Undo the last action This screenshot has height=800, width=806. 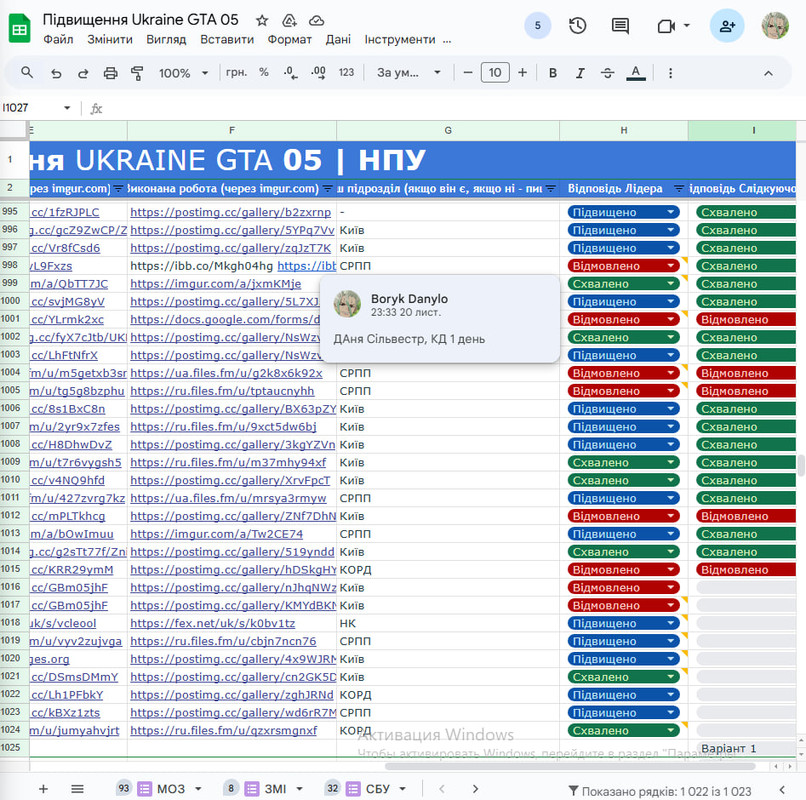(56, 73)
